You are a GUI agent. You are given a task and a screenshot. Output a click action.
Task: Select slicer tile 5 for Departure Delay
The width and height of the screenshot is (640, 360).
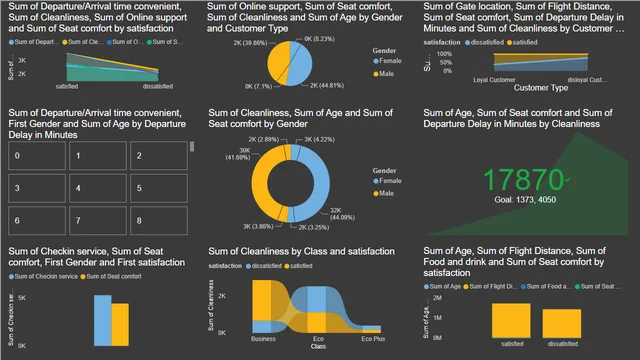[x=159, y=188]
